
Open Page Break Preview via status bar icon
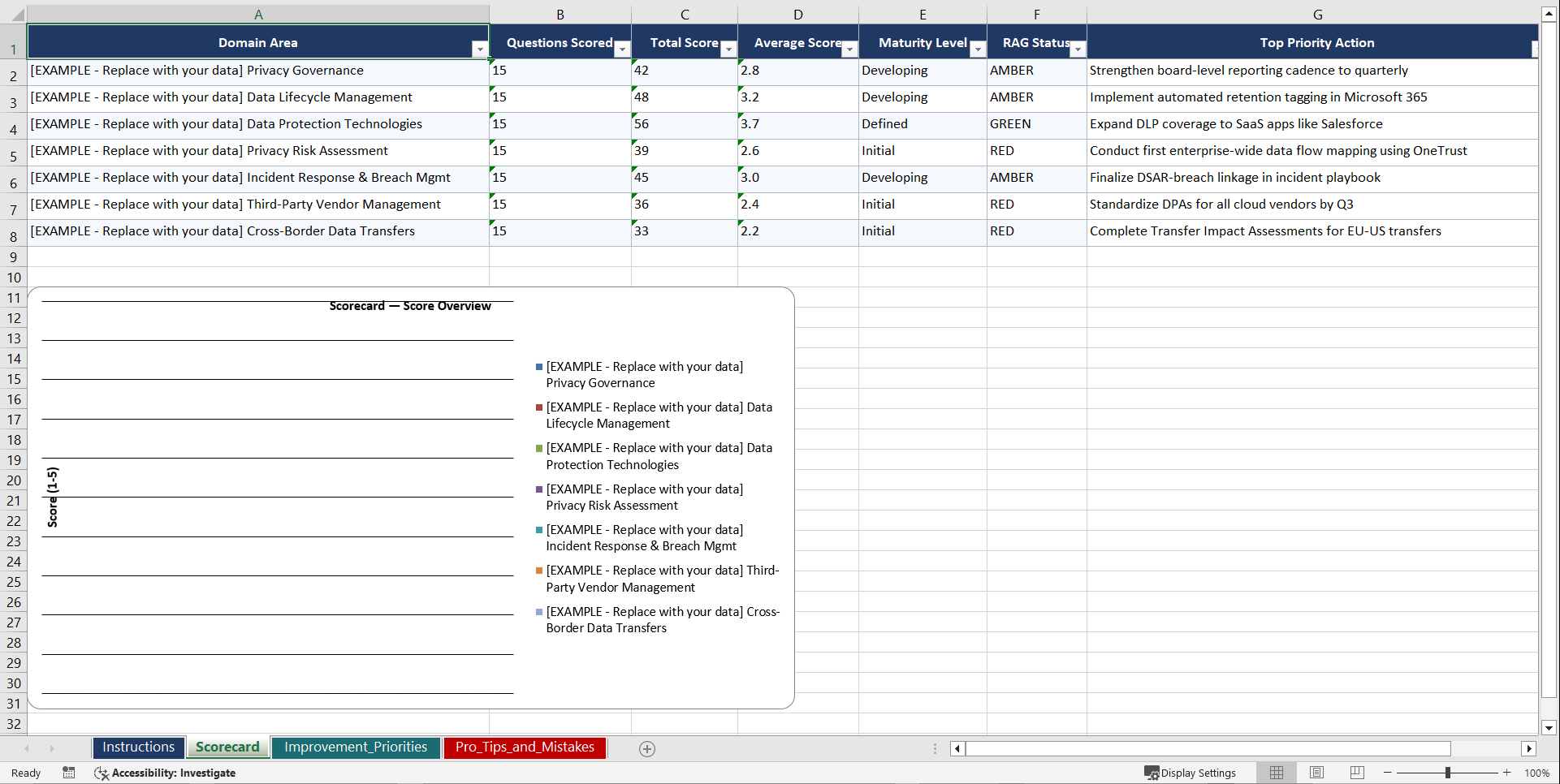[1356, 773]
